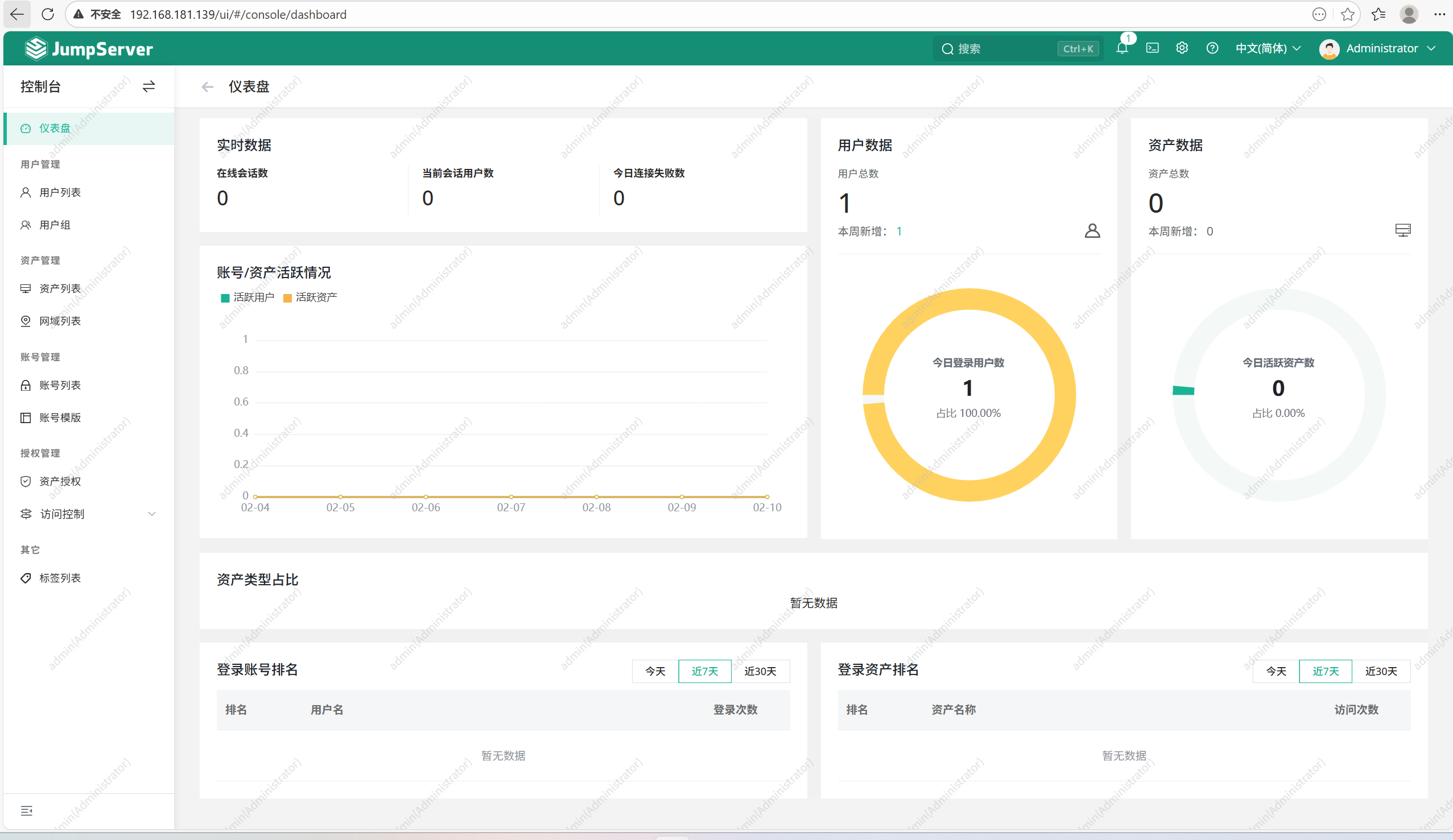Go to 用户列表 in sidebar
This screenshot has width=1453, height=840.
(60, 193)
